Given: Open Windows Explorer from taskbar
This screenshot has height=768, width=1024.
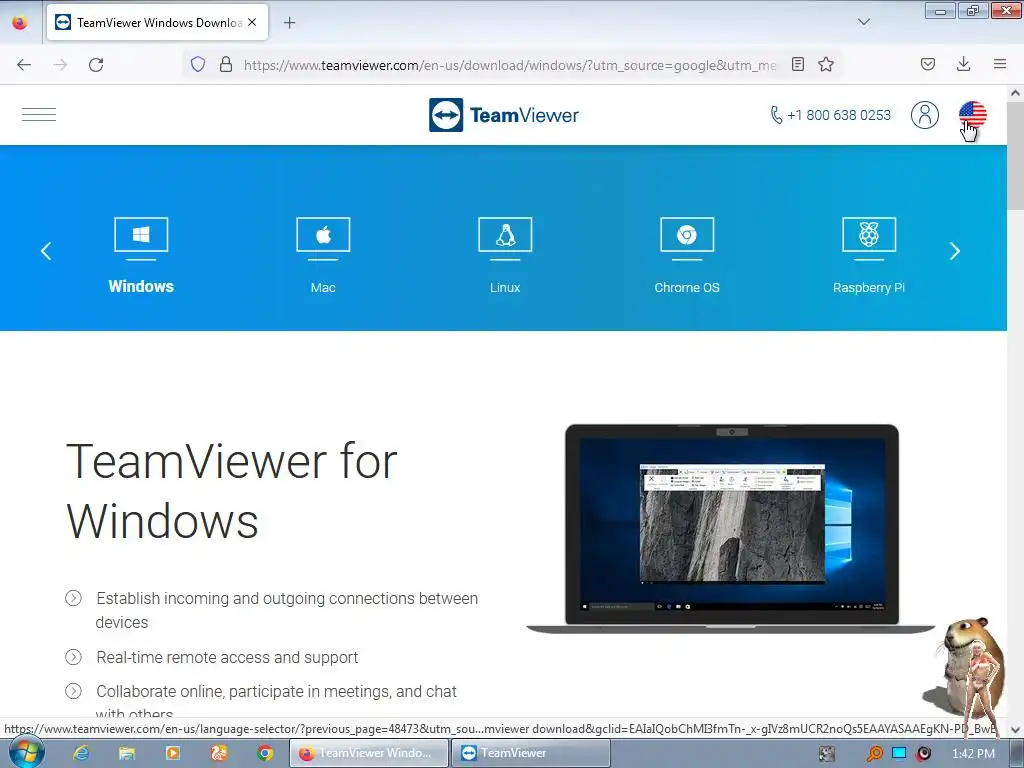Looking at the screenshot, I should click(127, 753).
